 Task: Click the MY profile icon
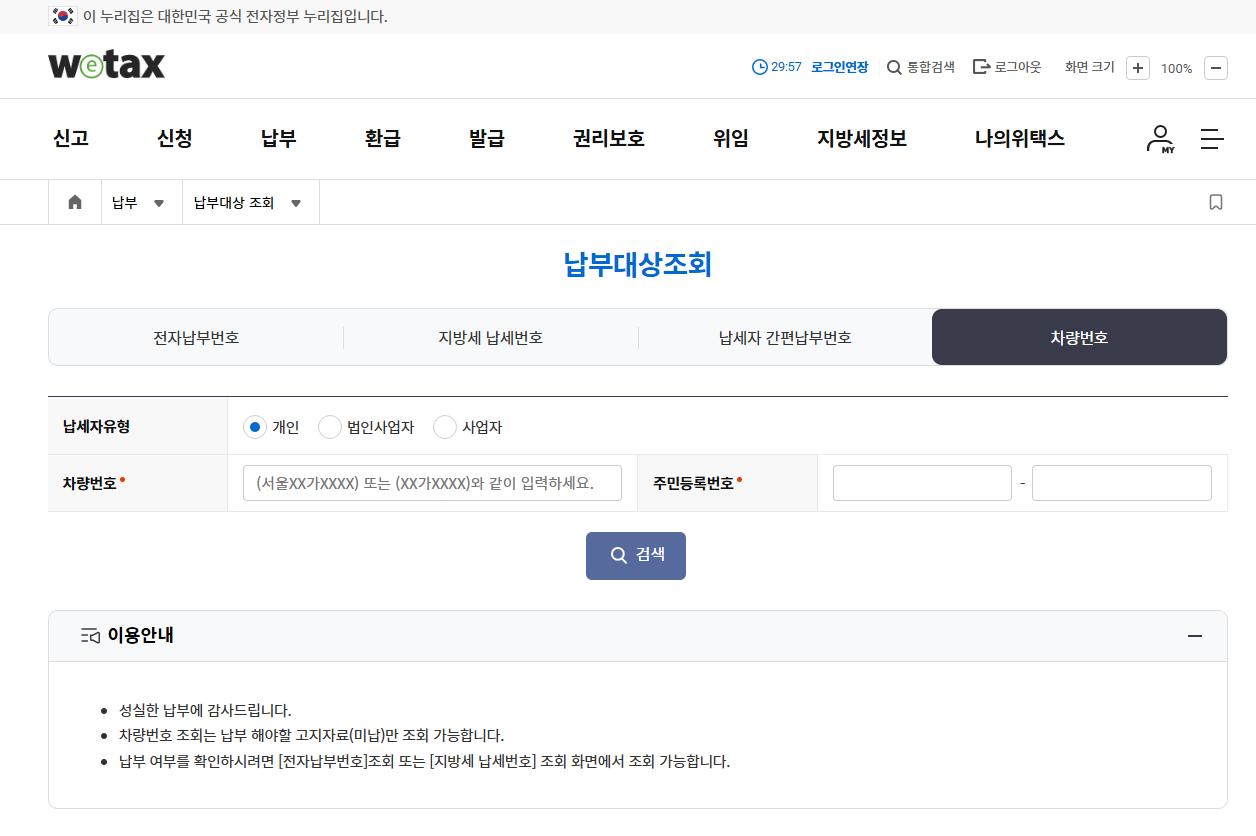pos(1161,139)
